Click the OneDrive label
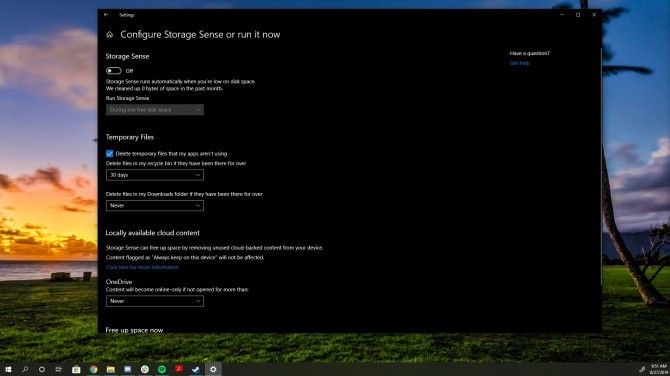Image resolution: width=670 pixels, height=376 pixels. click(x=119, y=282)
